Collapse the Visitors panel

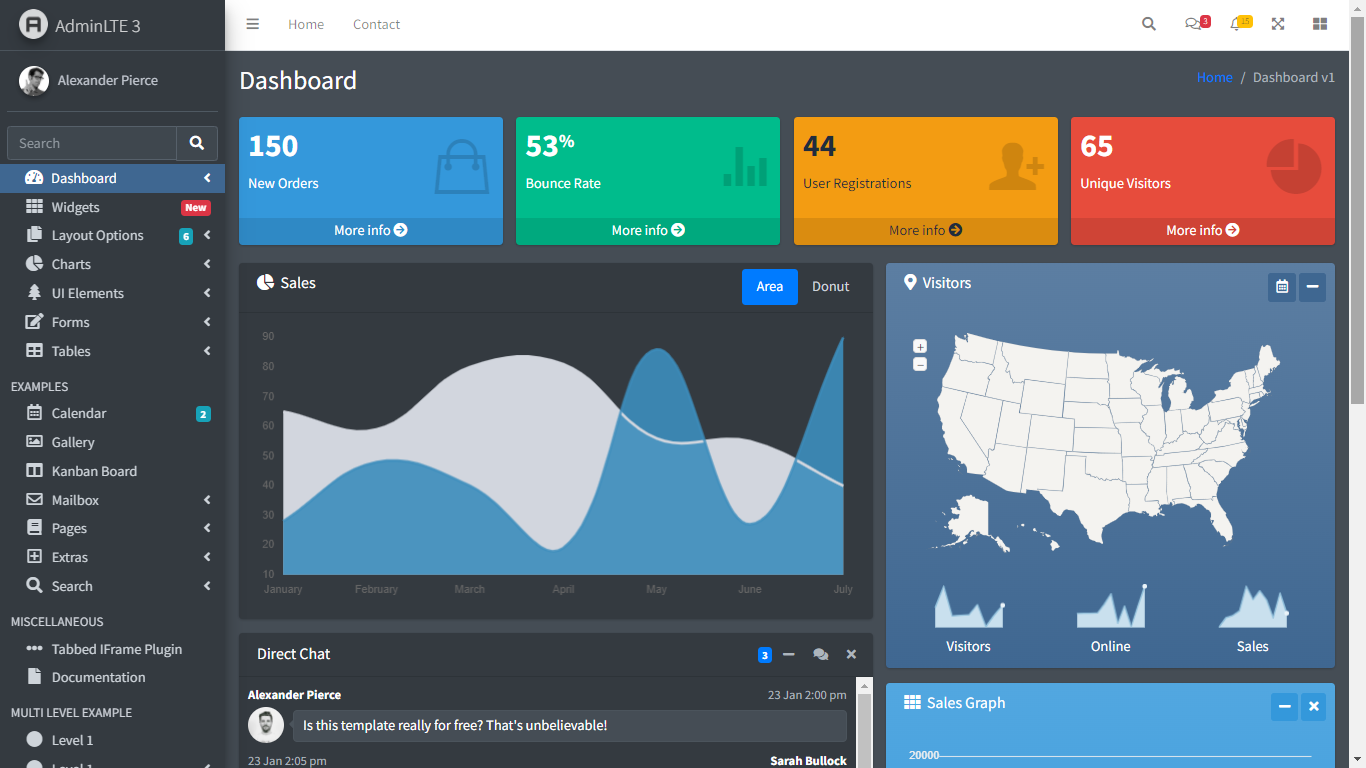point(1312,287)
